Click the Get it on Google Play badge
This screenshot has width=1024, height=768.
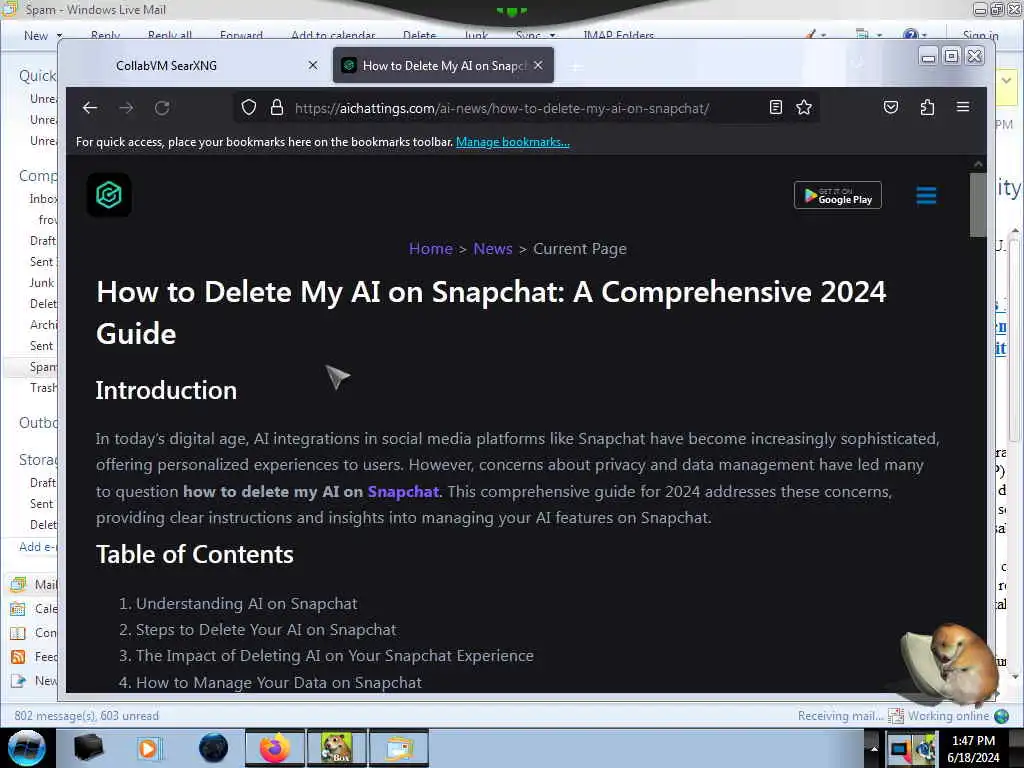click(837, 195)
